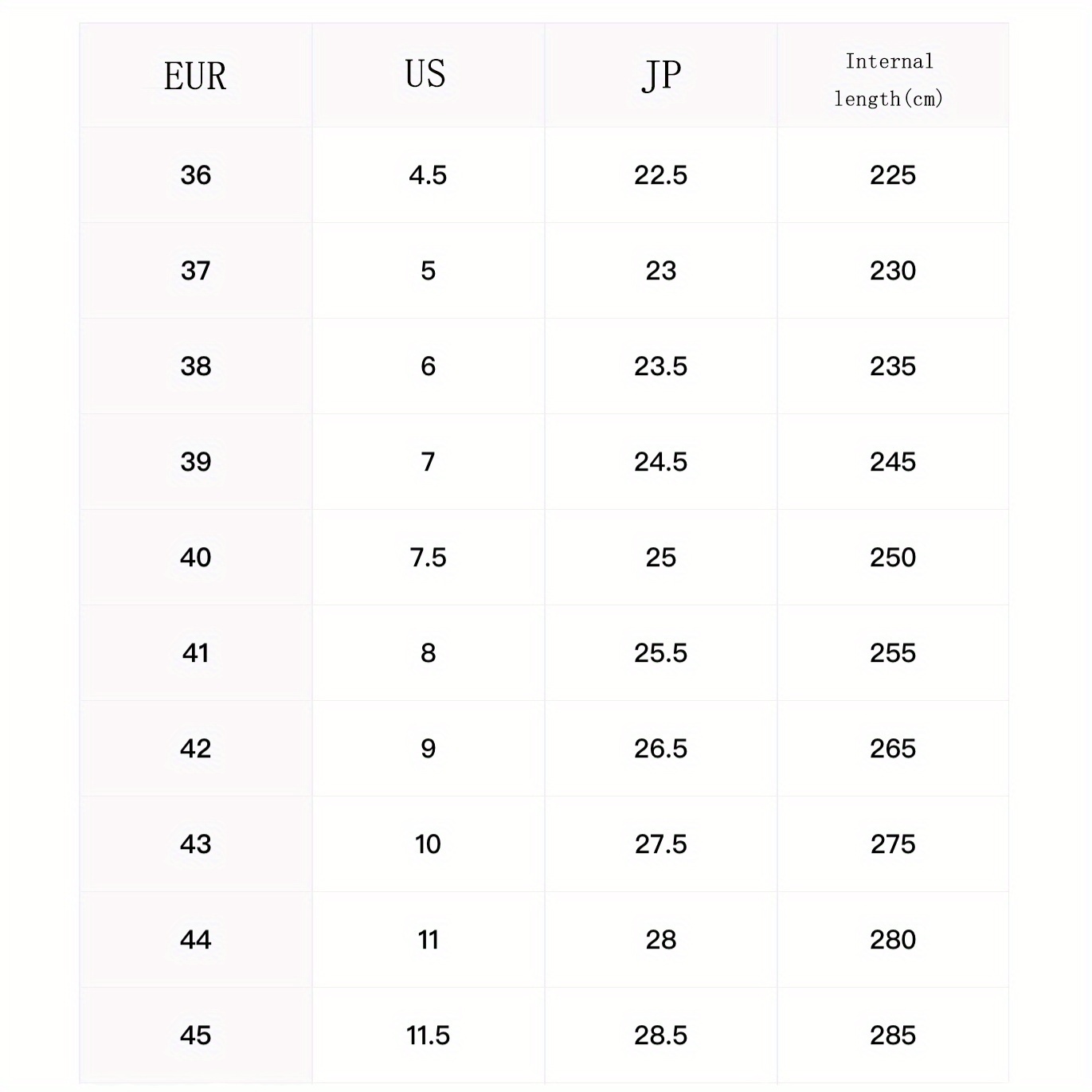The image size is (1092, 1092).
Task: Select the US size 10 cell
Action: (x=428, y=844)
